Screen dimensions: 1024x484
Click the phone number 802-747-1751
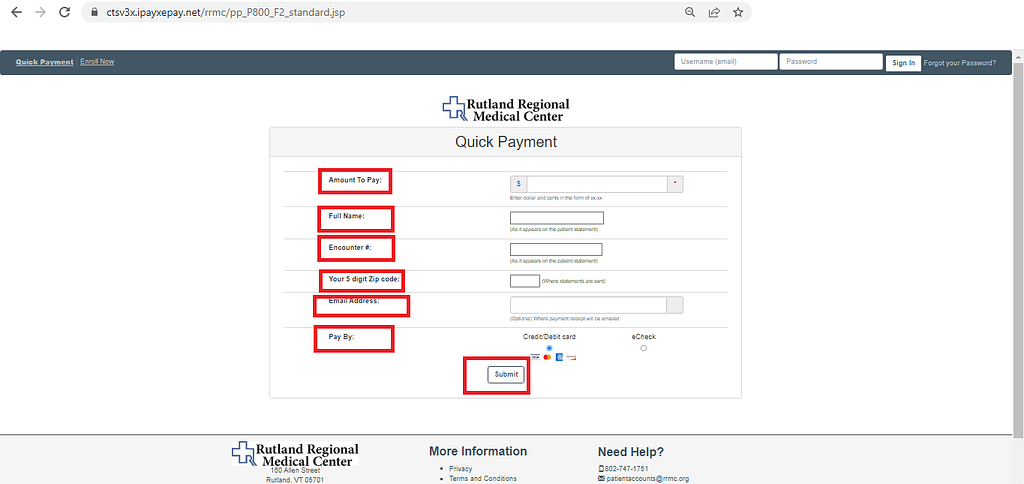pos(627,469)
